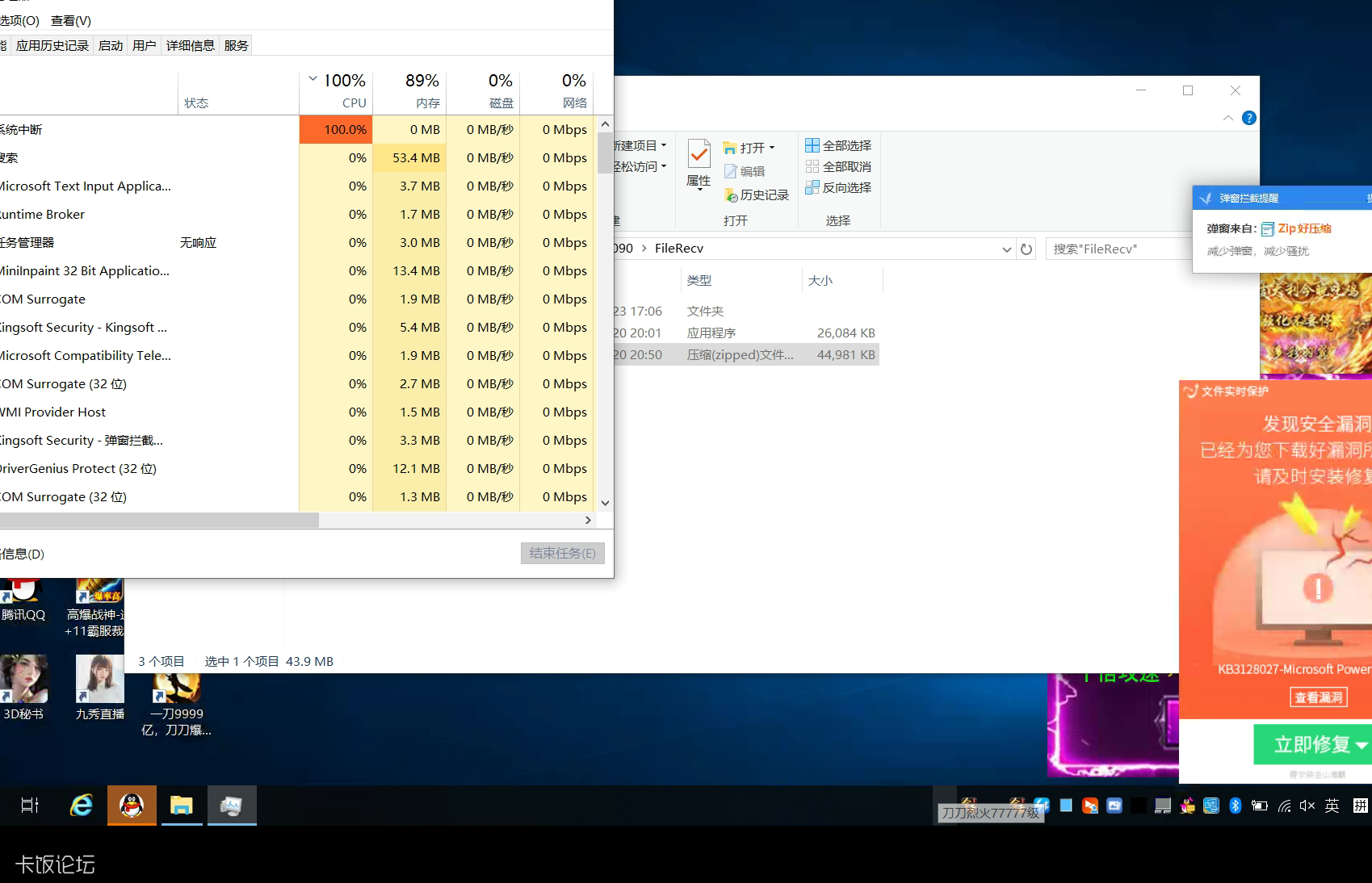Open QQ penguin icon in taskbar
This screenshot has height=883, width=1372.
pyautogui.click(x=132, y=805)
